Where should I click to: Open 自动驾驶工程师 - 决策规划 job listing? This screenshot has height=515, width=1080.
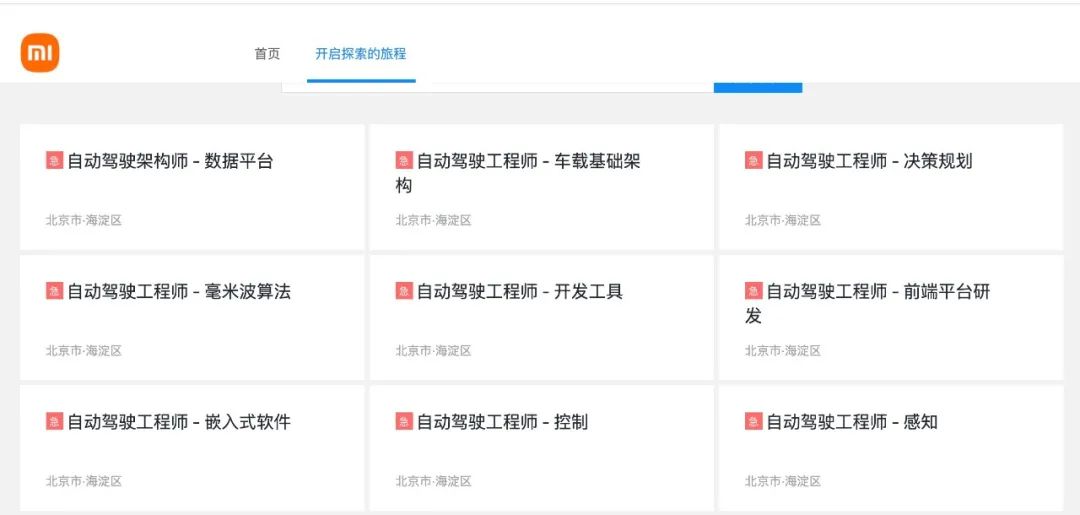(x=868, y=161)
